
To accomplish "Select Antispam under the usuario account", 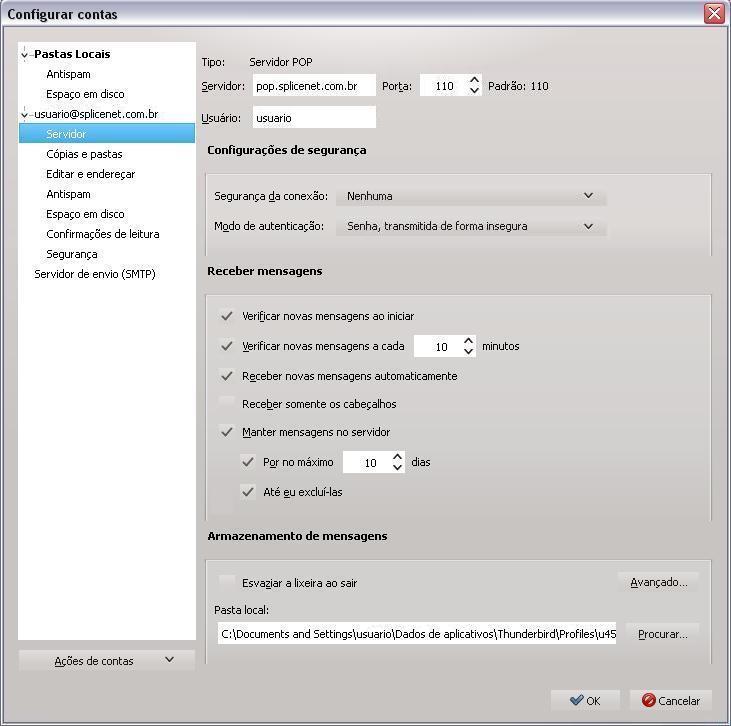I will pos(68,194).
